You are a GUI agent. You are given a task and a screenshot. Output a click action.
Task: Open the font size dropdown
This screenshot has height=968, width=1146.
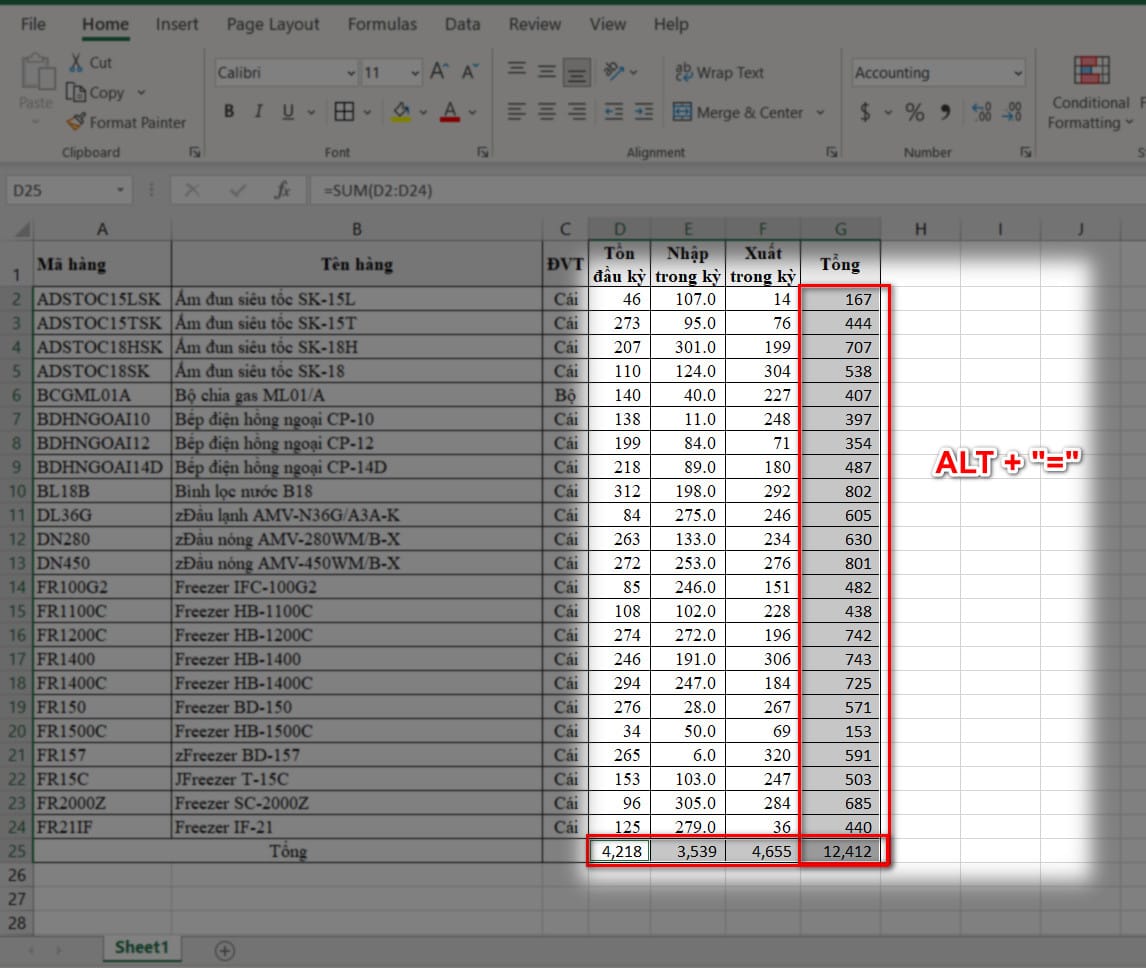(415, 72)
